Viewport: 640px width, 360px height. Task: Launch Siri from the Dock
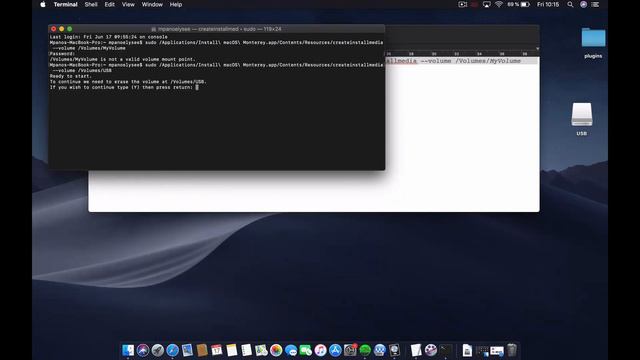143,350
